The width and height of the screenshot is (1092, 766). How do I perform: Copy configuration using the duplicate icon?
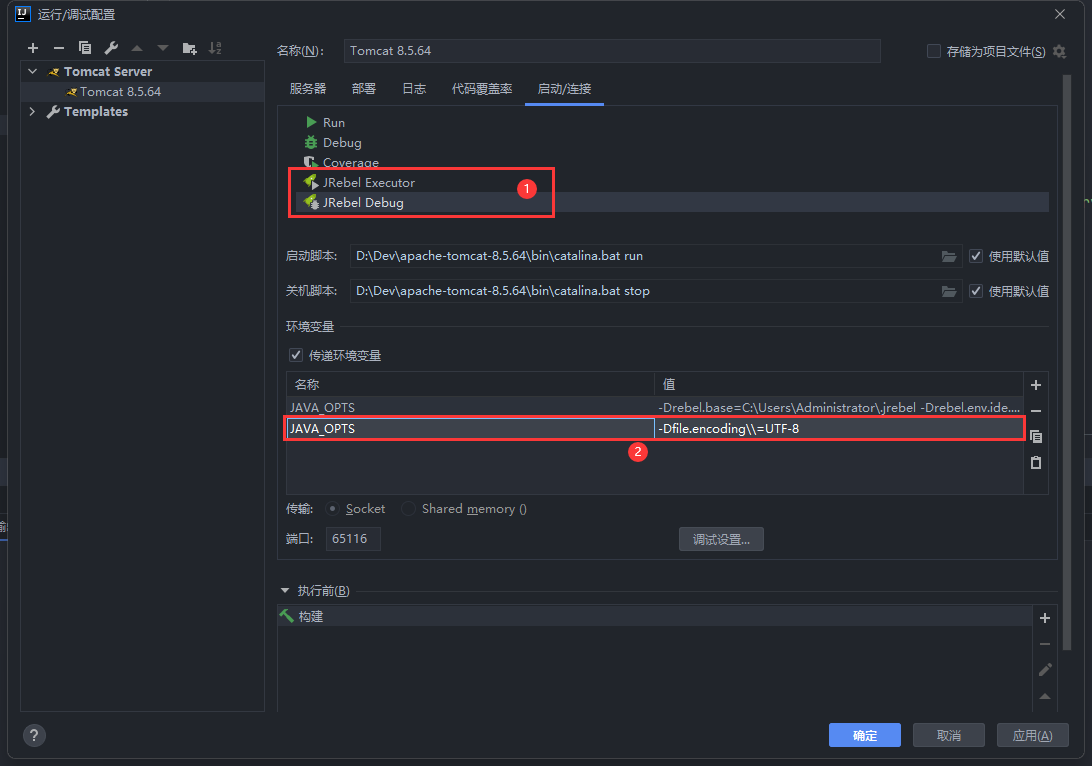85,48
